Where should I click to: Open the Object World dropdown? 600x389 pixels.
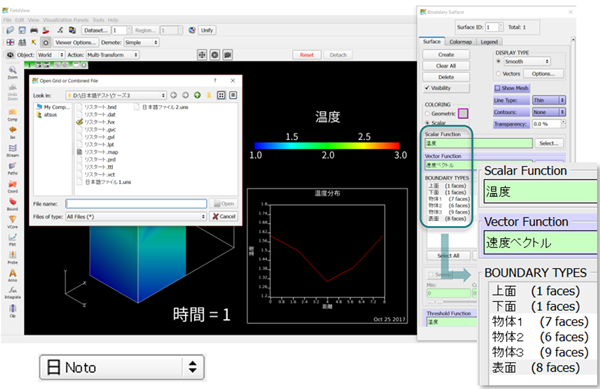click(50, 55)
